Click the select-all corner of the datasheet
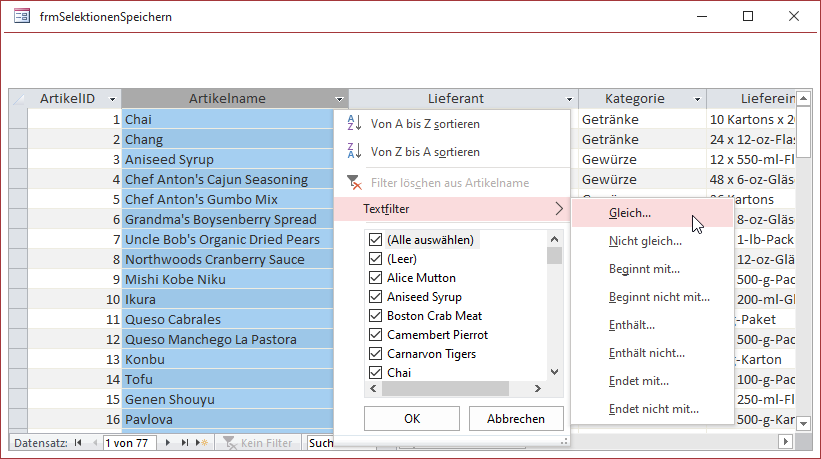Image resolution: width=821 pixels, height=459 pixels. click(x=18, y=99)
